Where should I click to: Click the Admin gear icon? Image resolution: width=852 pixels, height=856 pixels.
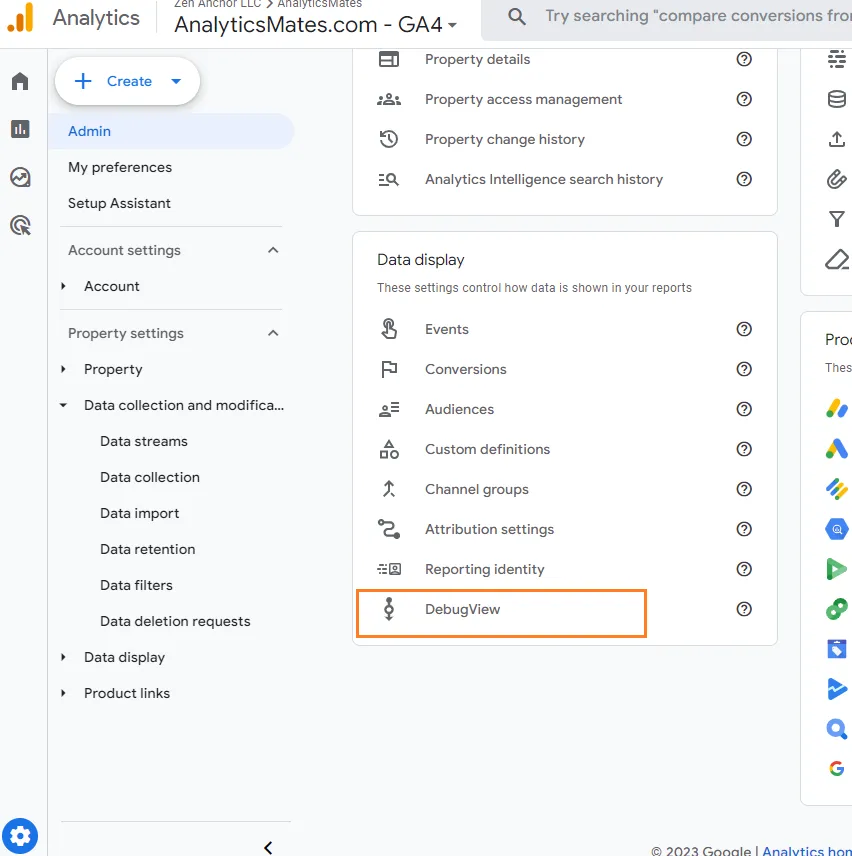tap(20, 836)
